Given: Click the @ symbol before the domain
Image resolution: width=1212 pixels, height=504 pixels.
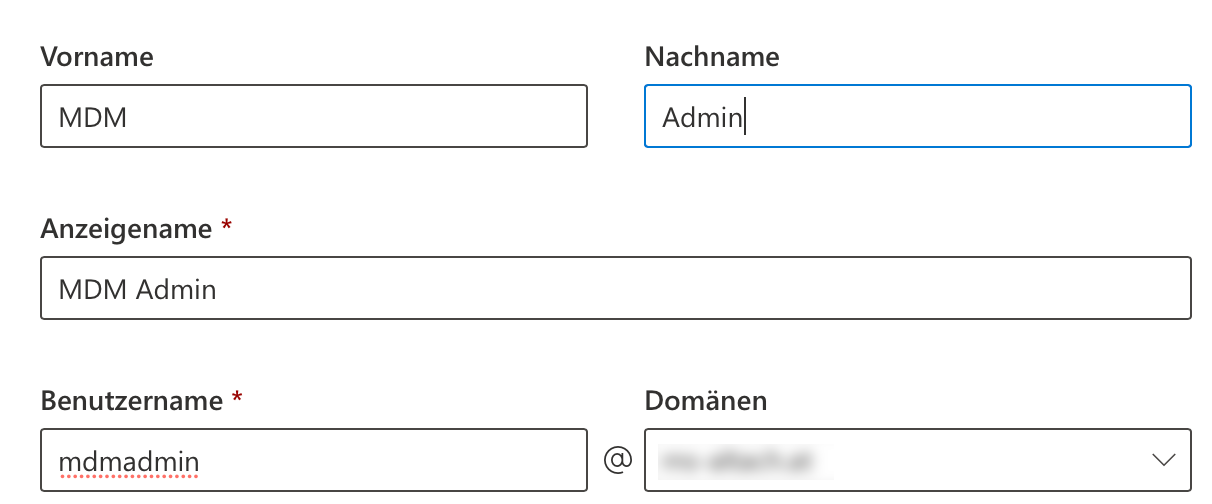Looking at the screenshot, I should 617,461.
